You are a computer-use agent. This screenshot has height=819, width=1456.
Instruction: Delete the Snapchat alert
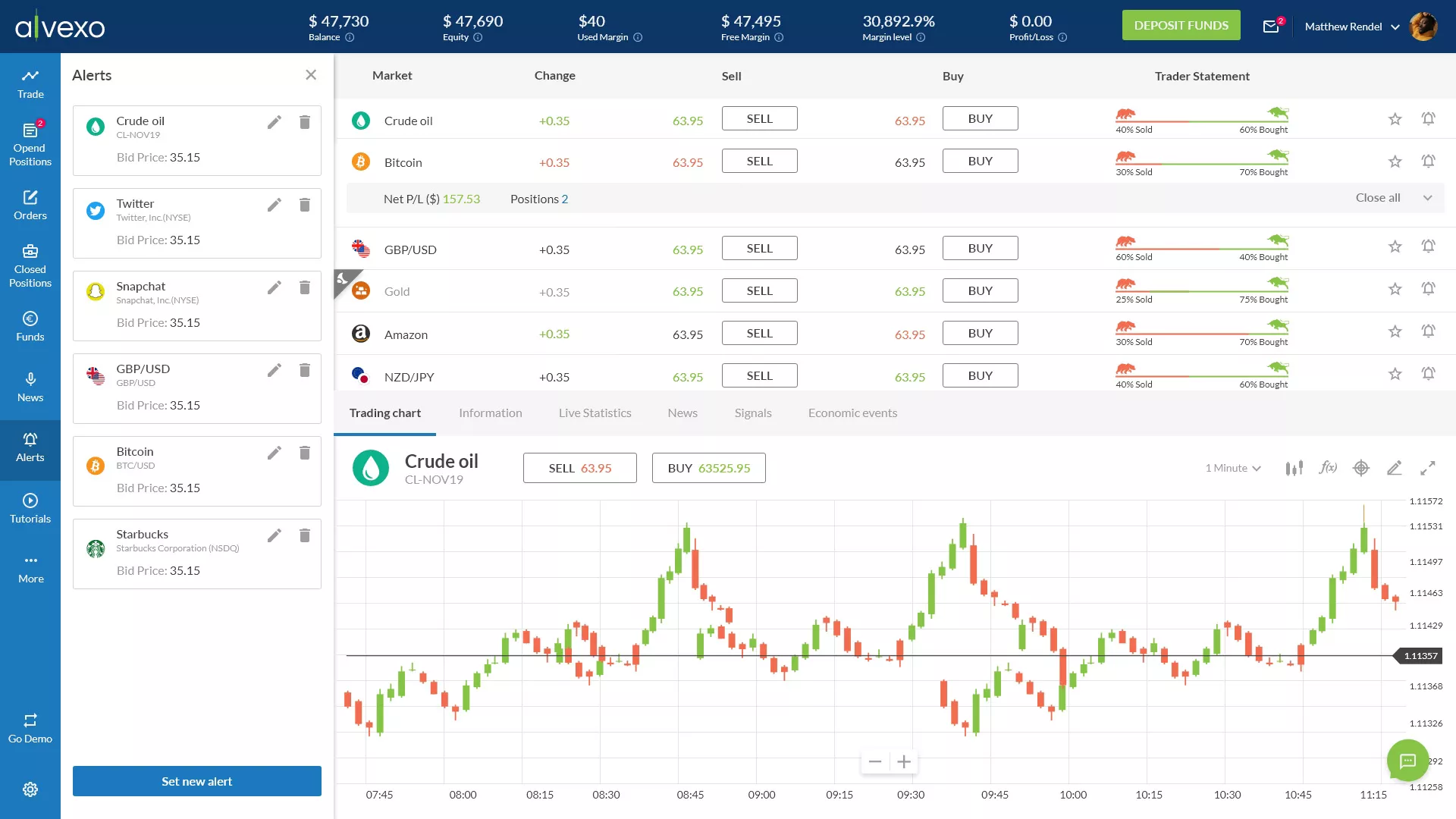tap(305, 287)
